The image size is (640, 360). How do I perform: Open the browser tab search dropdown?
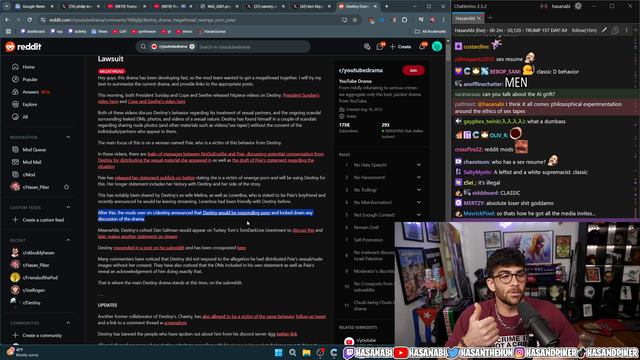(6, 6)
